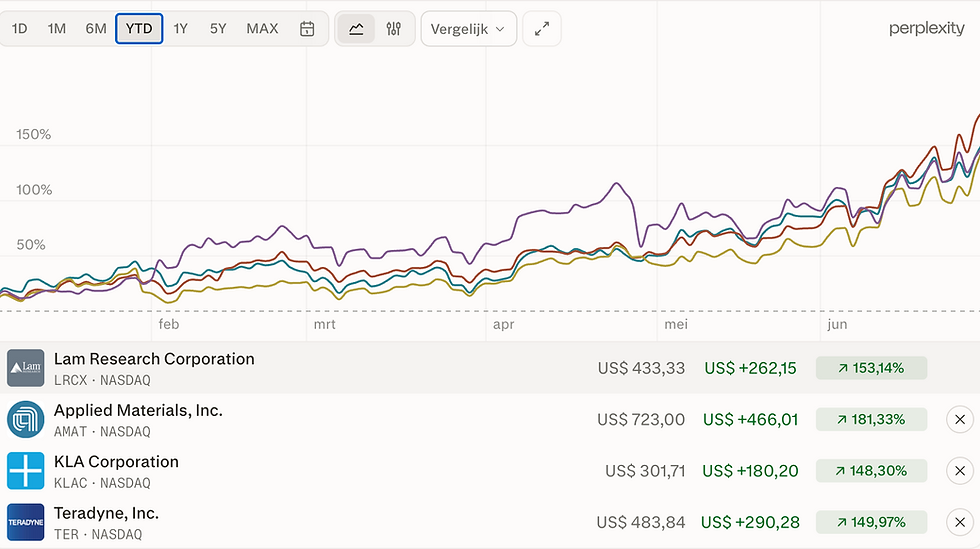
Task: Click the mei axis label
Action: tap(676, 324)
